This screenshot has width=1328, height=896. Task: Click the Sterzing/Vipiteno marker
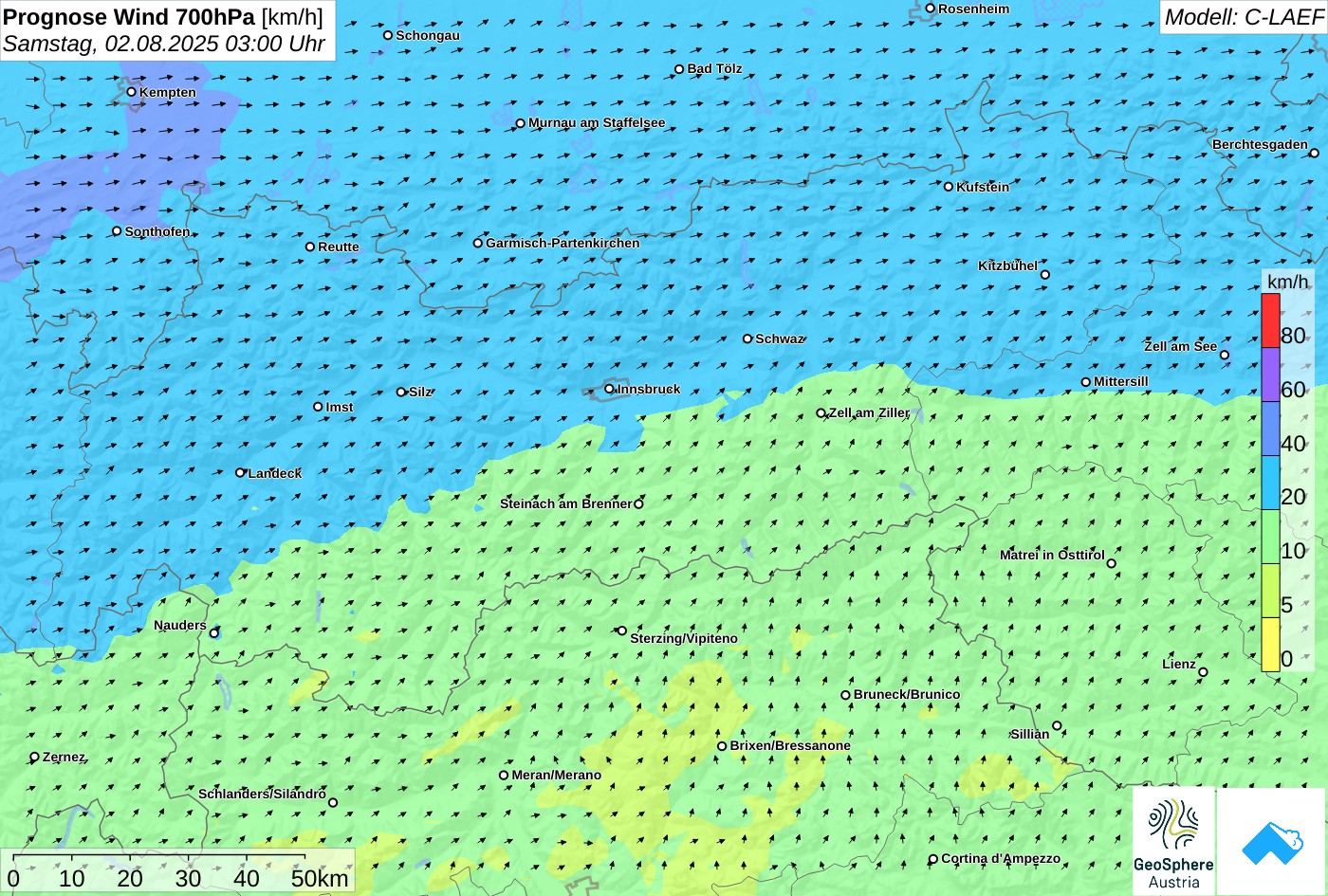point(622,631)
